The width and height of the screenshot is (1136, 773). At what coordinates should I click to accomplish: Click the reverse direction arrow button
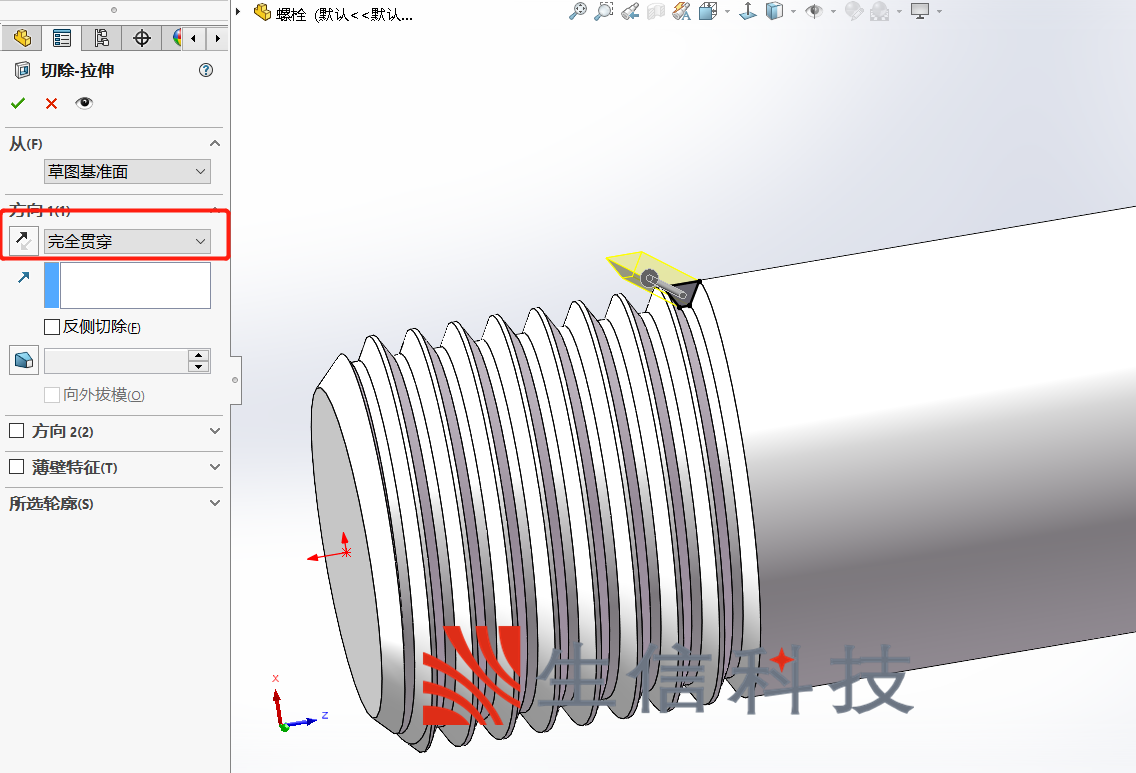[23, 241]
